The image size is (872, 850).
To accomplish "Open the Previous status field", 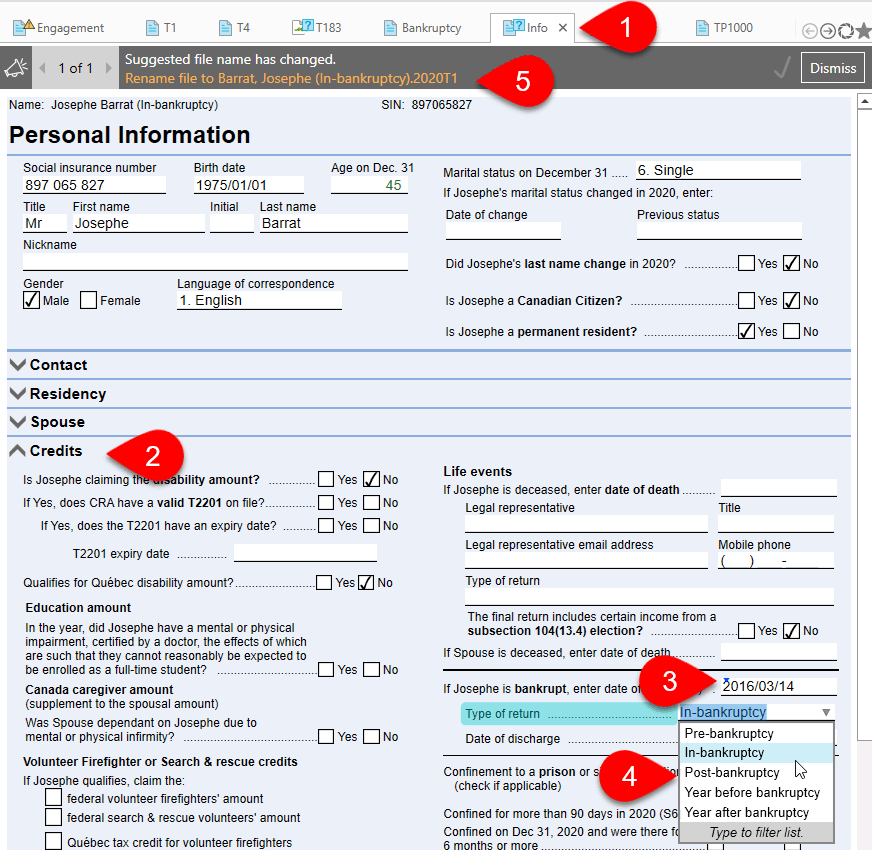I will point(719,231).
